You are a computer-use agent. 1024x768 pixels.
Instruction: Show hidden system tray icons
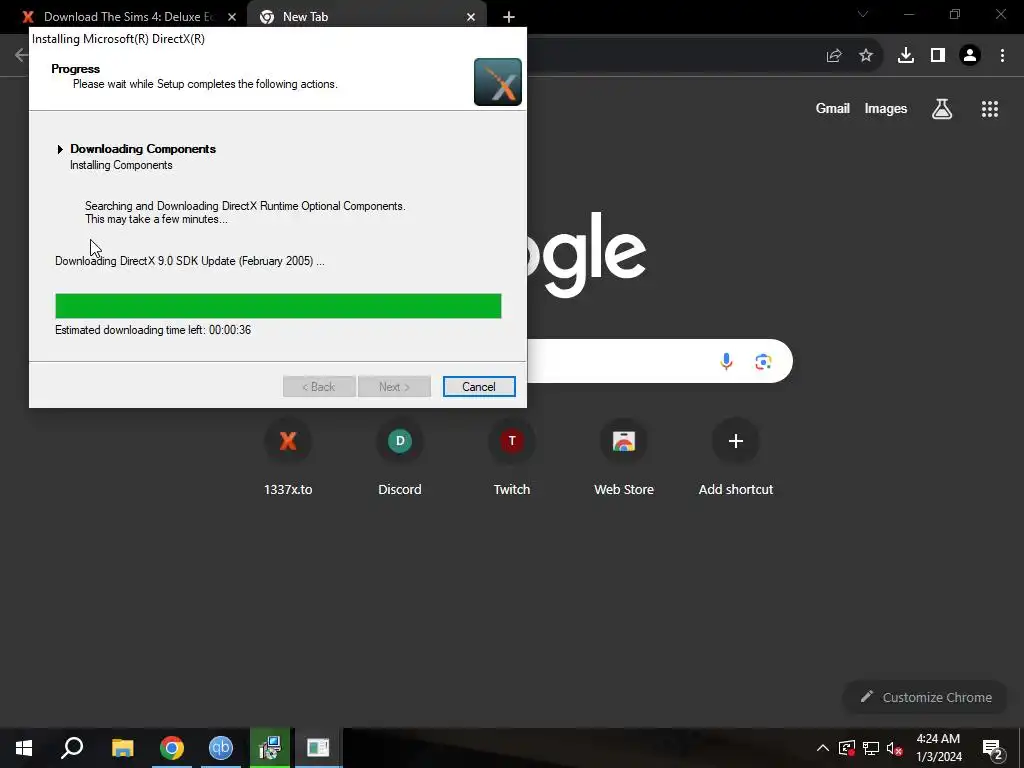coord(823,748)
